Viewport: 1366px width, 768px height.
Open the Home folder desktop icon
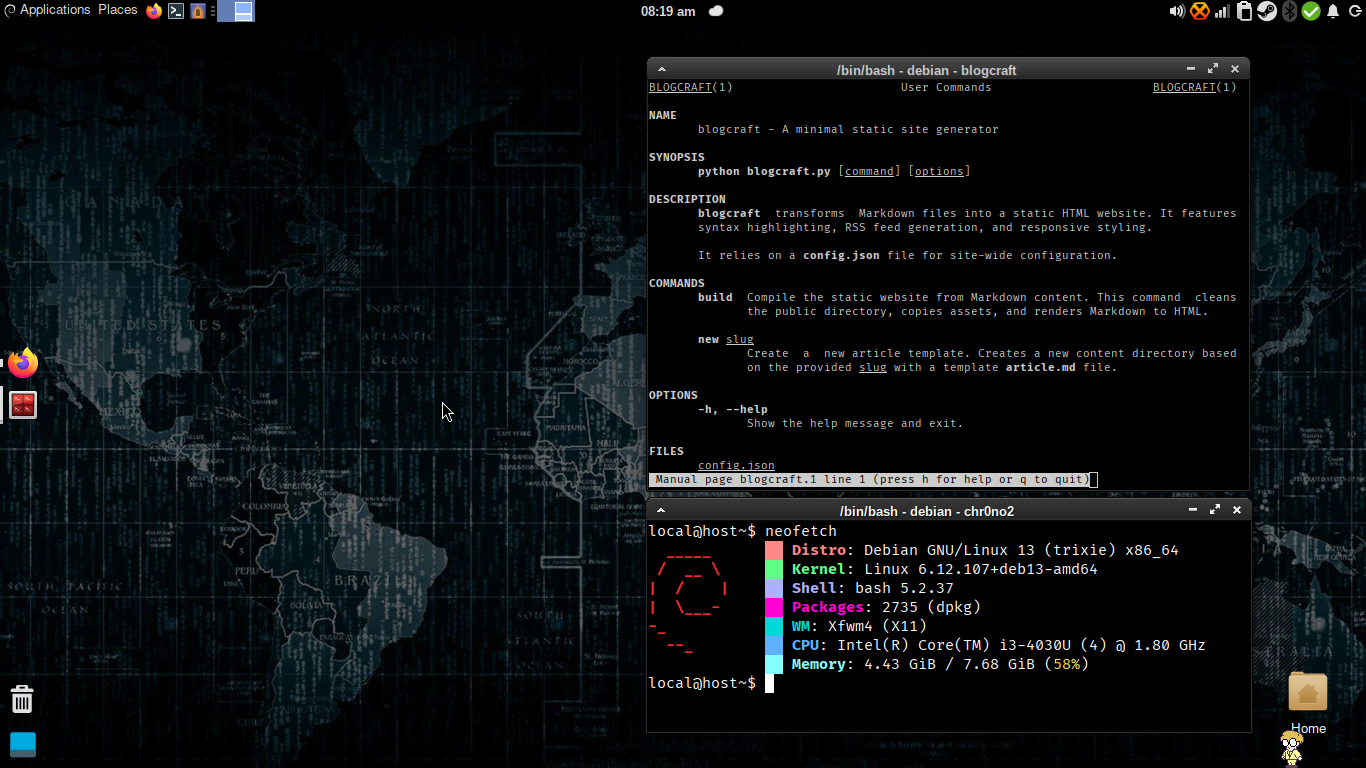[x=1308, y=692]
